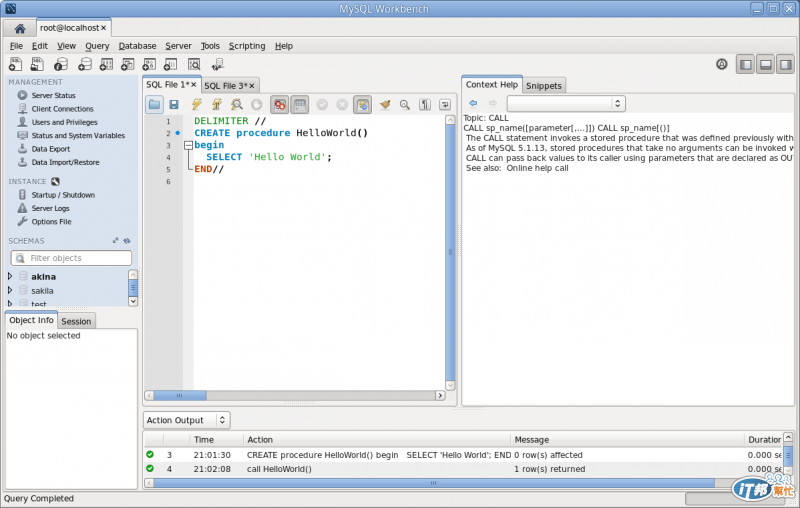Open Options File
This screenshot has width=800, height=508.
pos(51,221)
